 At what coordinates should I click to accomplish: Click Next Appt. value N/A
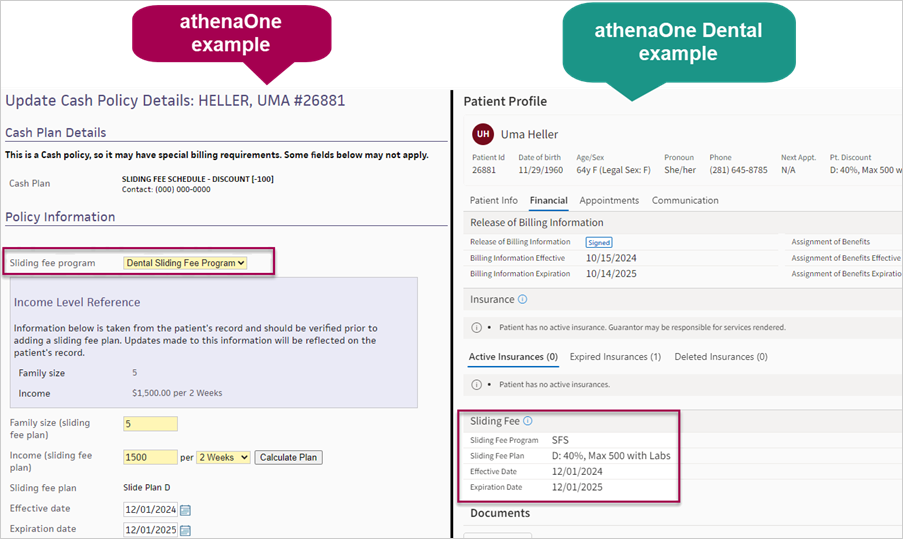pyautogui.click(x=788, y=170)
